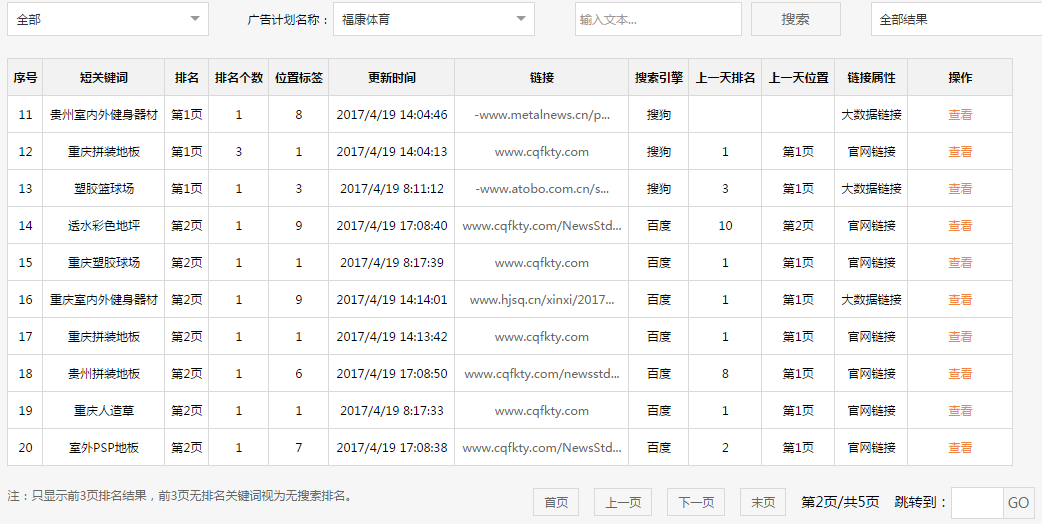This screenshot has width=1042, height=524.
Task: Click rank count 3 in row 12
Action: pos(239,151)
